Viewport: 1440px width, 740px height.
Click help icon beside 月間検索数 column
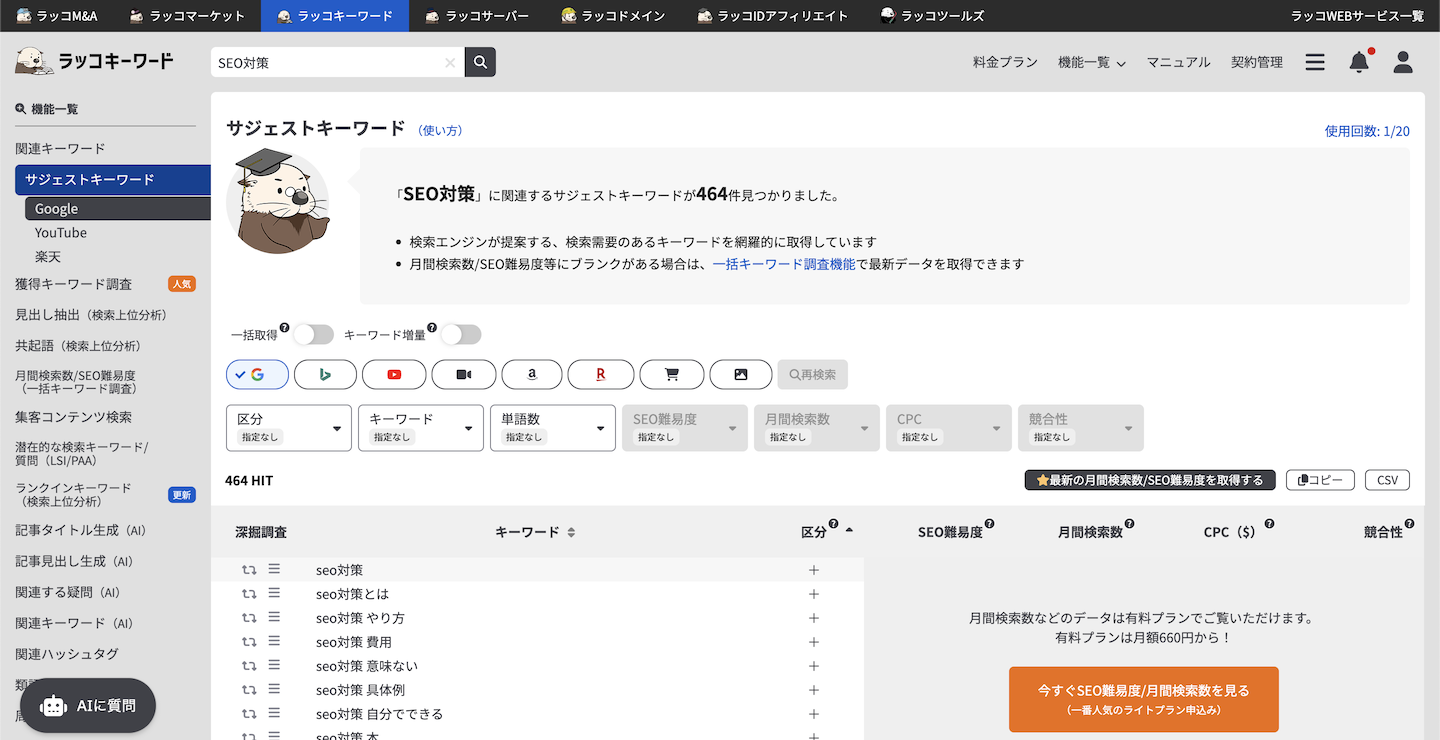pyautogui.click(x=1130, y=524)
